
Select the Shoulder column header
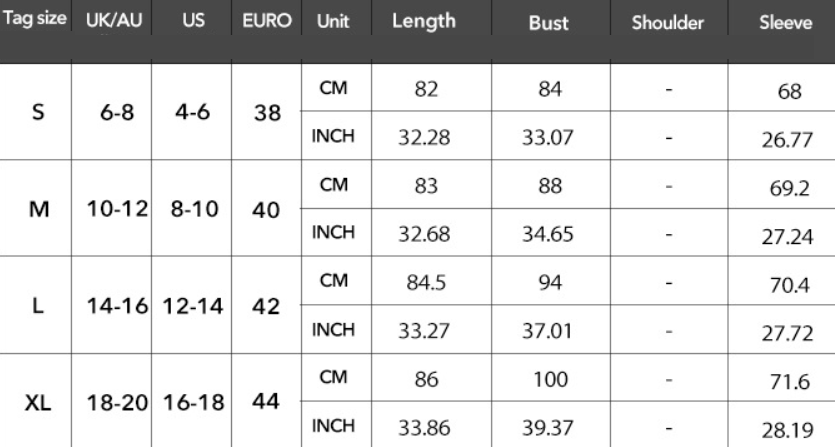pos(668,24)
